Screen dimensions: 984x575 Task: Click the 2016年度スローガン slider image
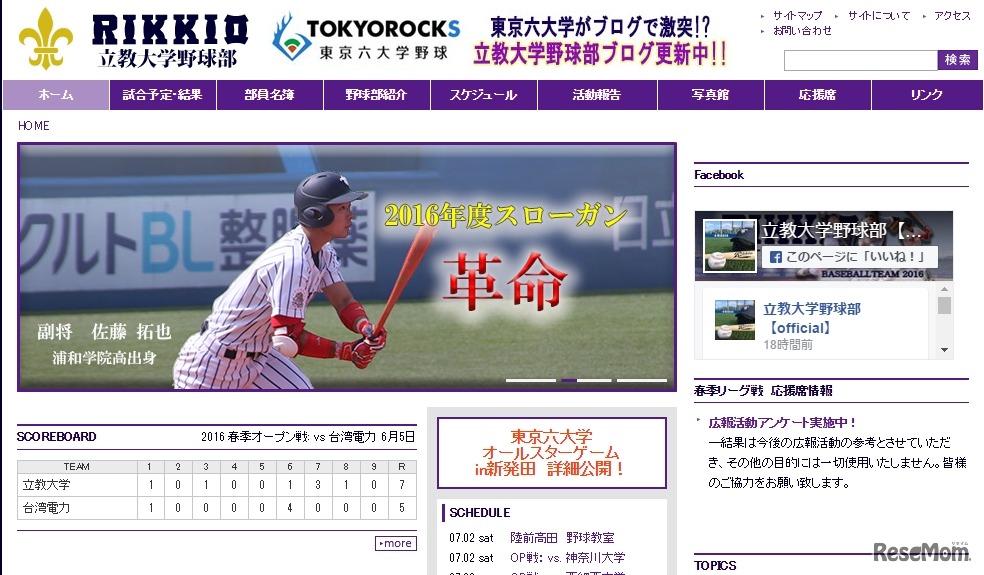(x=346, y=267)
